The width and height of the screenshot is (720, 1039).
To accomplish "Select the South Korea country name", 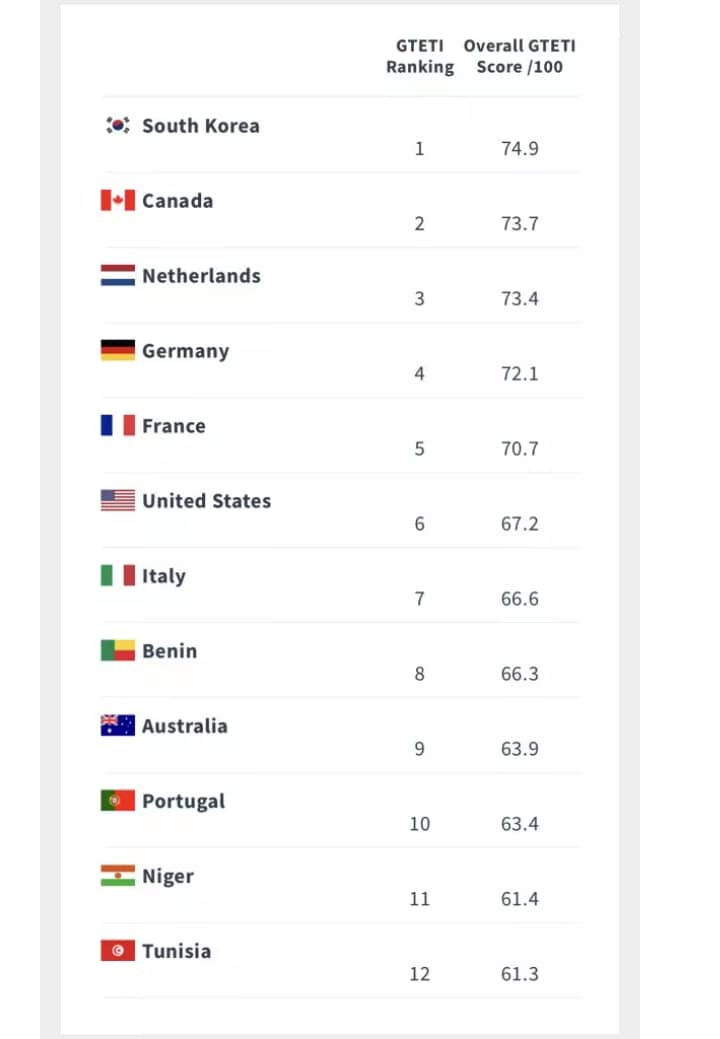I will point(201,126).
